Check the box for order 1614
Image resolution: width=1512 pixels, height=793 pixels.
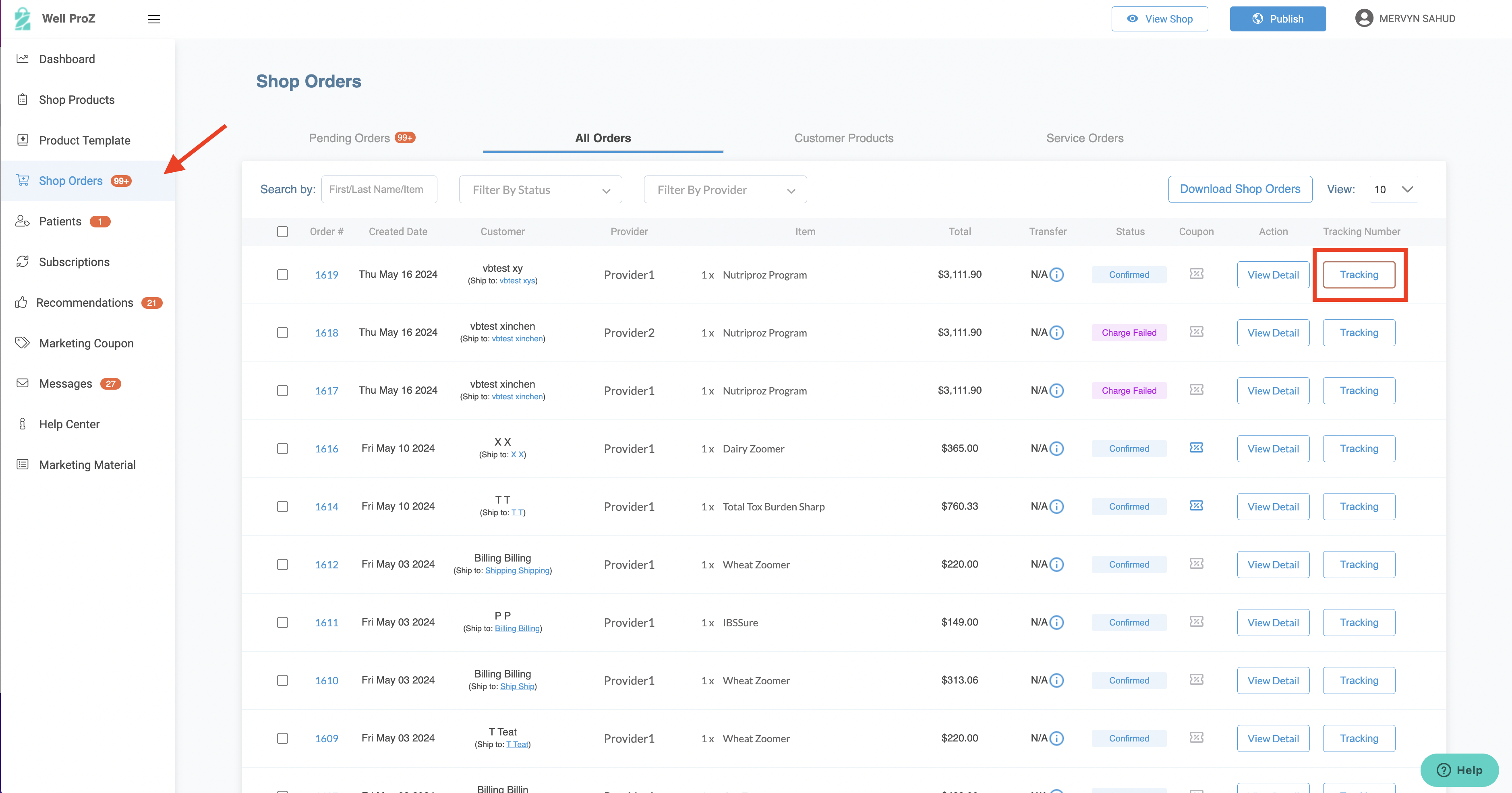pyautogui.click(x=282, y=507)
